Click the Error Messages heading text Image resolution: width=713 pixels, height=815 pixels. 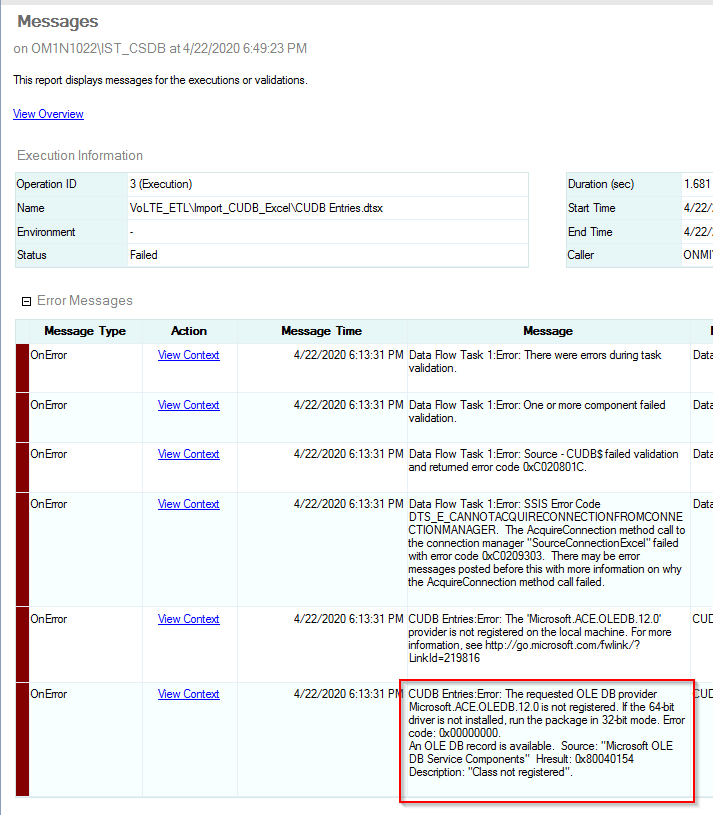[x=85, y=300]
